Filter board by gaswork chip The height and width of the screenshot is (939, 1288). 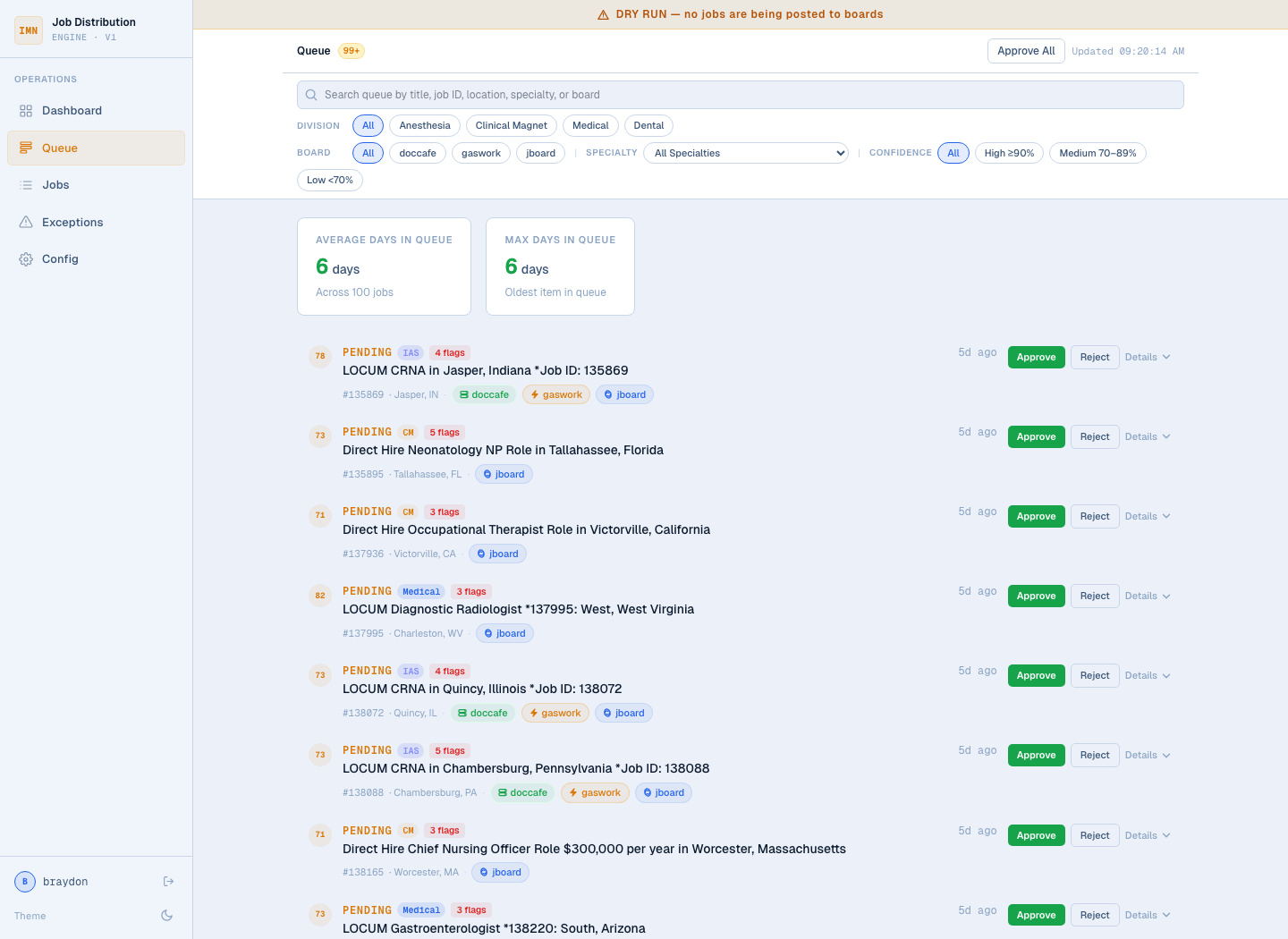click(x=481, y=153)
